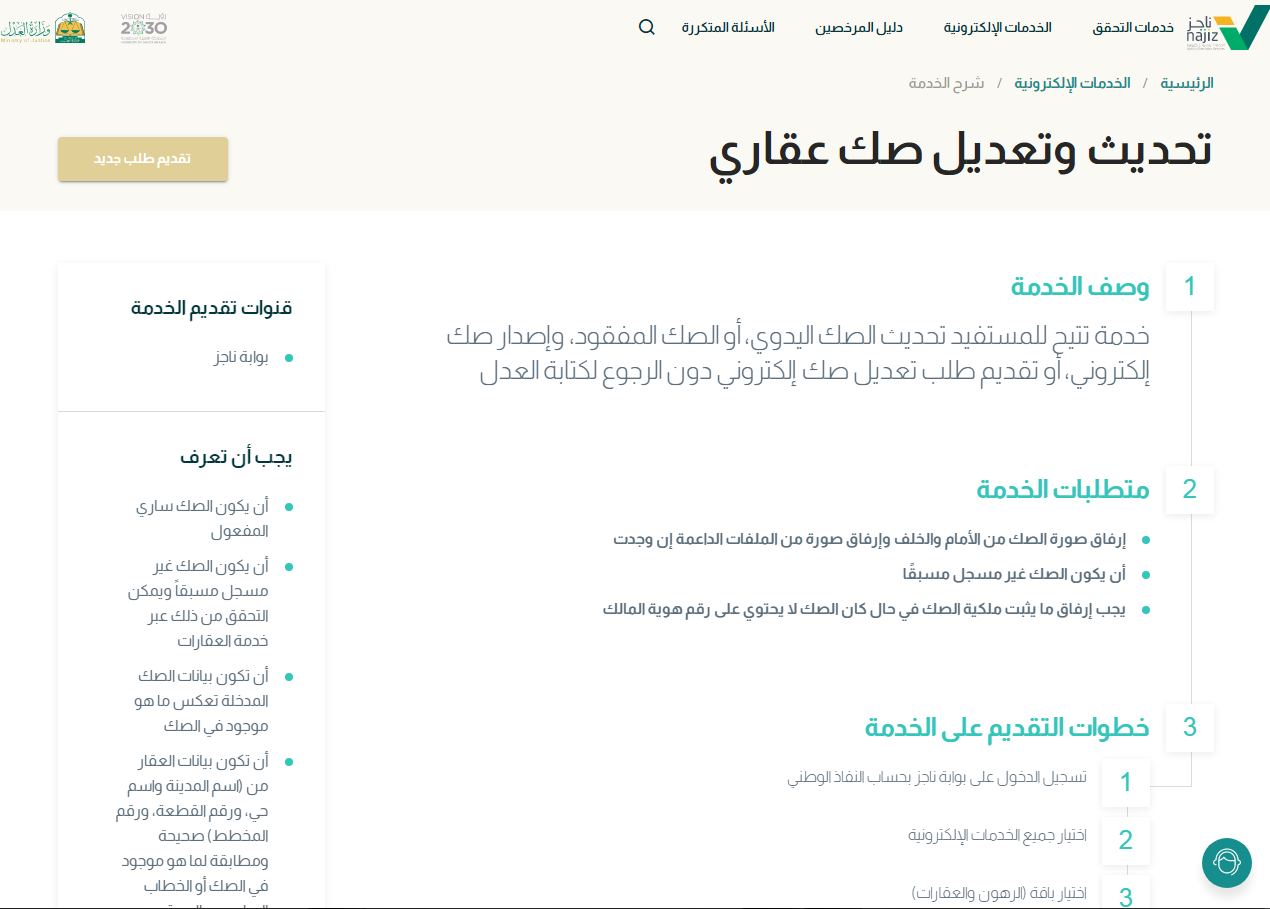Click the Najiz logo
Image resolution: width=1270 pixels, height=909 pixels.
pyautogui.click(x=1227, y=27)
